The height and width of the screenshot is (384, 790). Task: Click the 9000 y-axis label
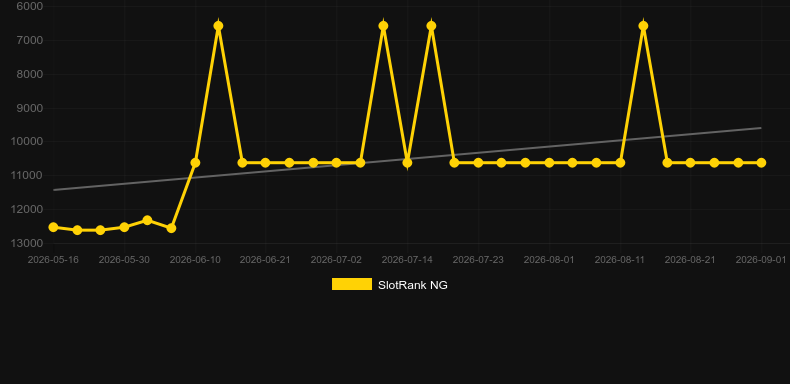coord(29,108)
